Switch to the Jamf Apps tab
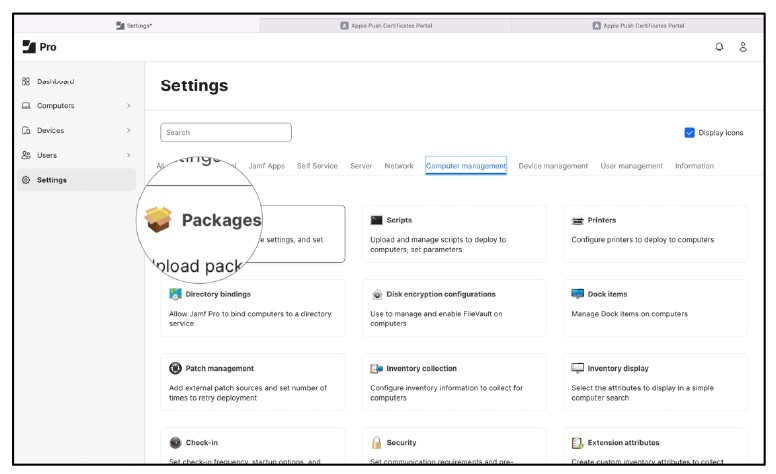 267,166
